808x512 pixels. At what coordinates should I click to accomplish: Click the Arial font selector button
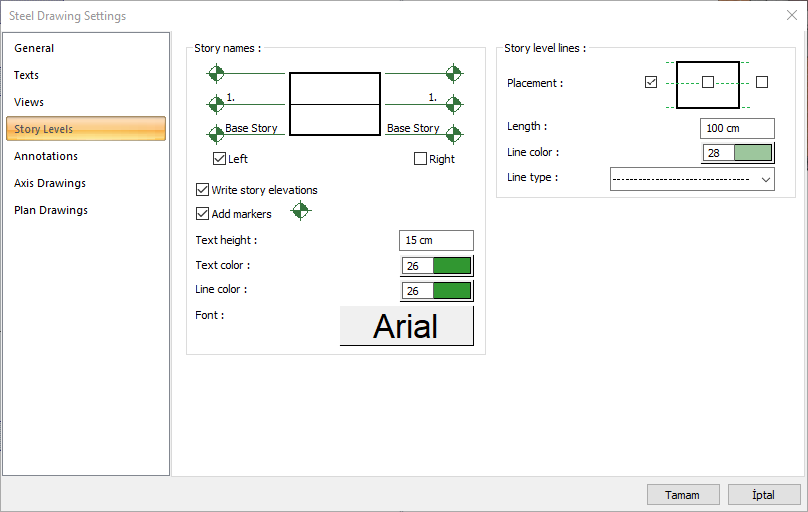click(406, 326)
